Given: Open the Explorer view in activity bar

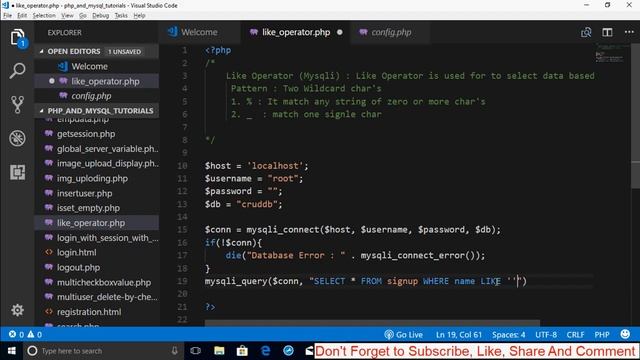Looking at the screenshot, I should [17, 38].
